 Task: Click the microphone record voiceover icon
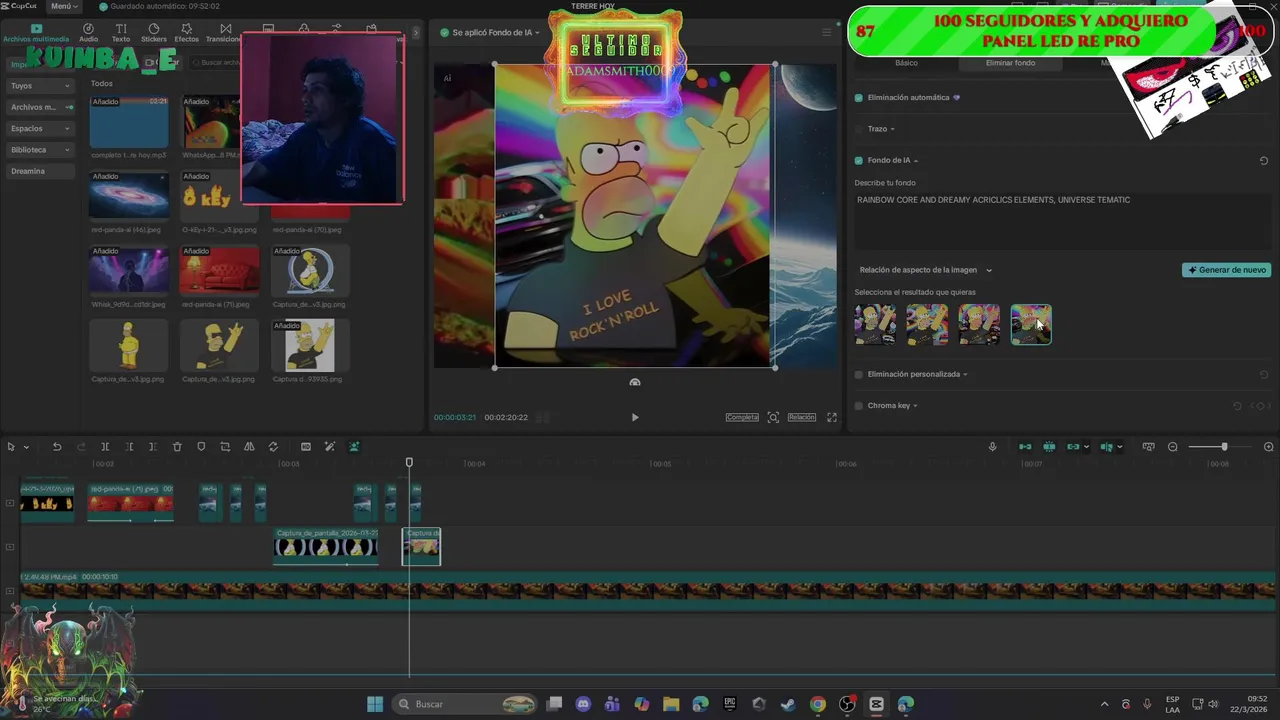[x=992, y=447]
